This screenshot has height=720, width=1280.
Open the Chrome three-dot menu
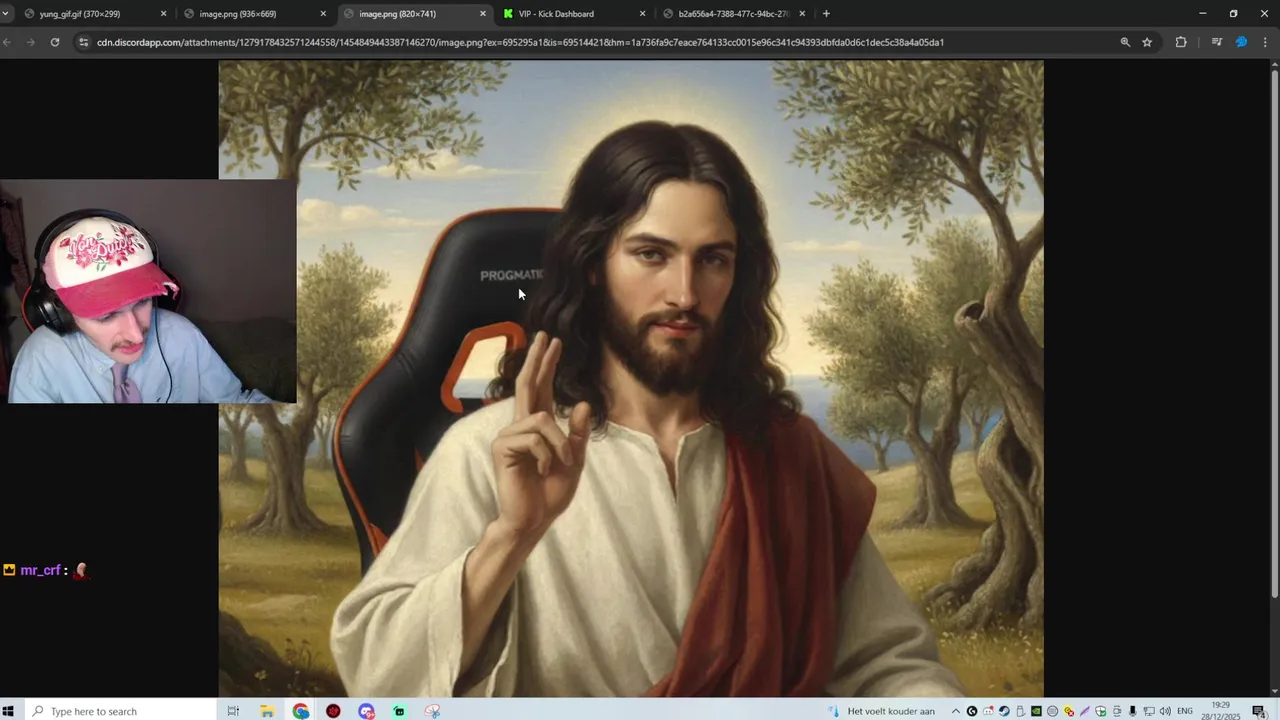tap(1267, 42)
